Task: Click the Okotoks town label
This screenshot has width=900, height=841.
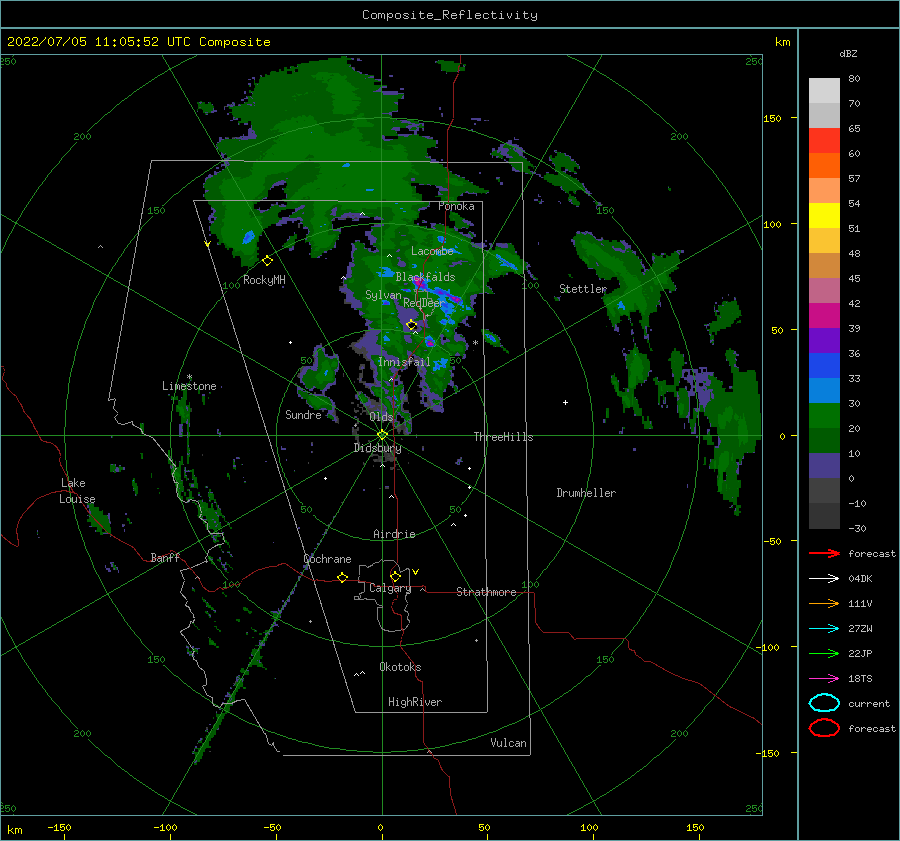Action: click(400, 667)
